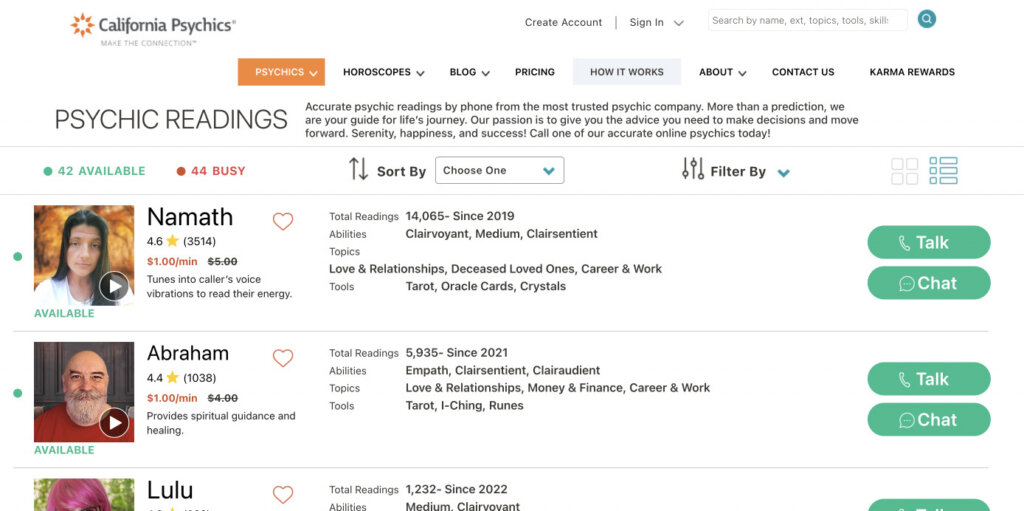The image size is (1024, 511).
Task: Click Create Account link
Action: pos(564,22)
